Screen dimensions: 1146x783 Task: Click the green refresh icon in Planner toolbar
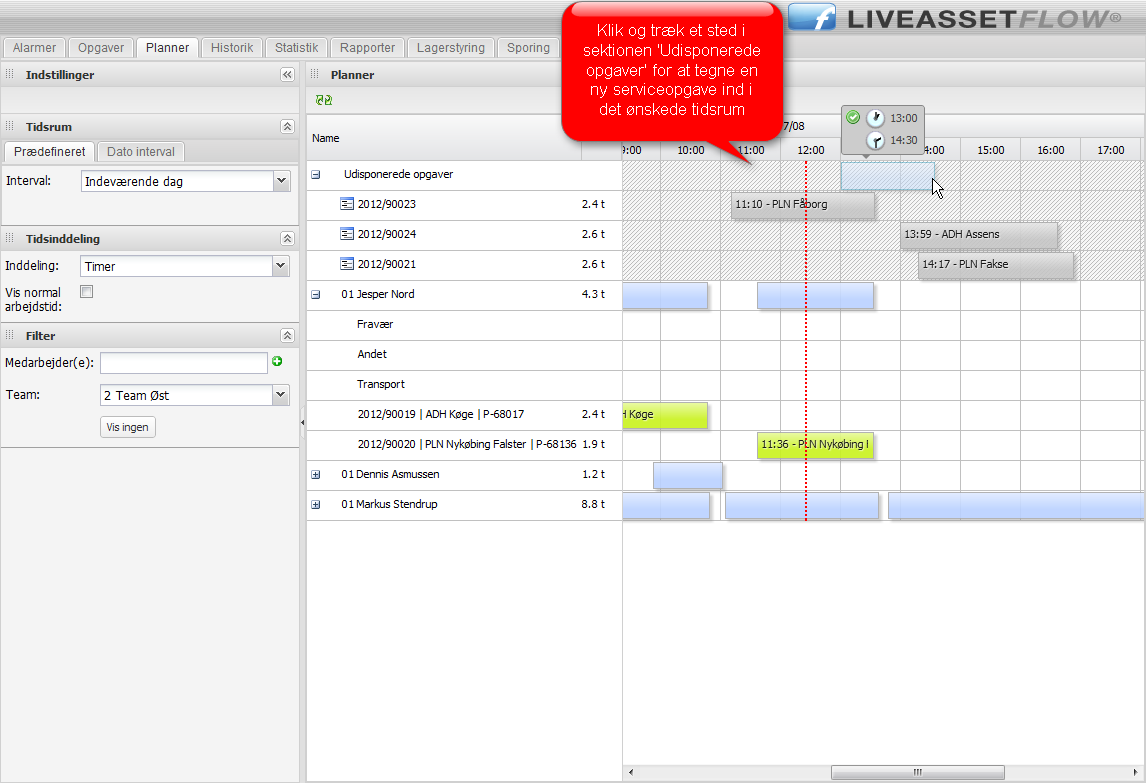coord(323,100)
